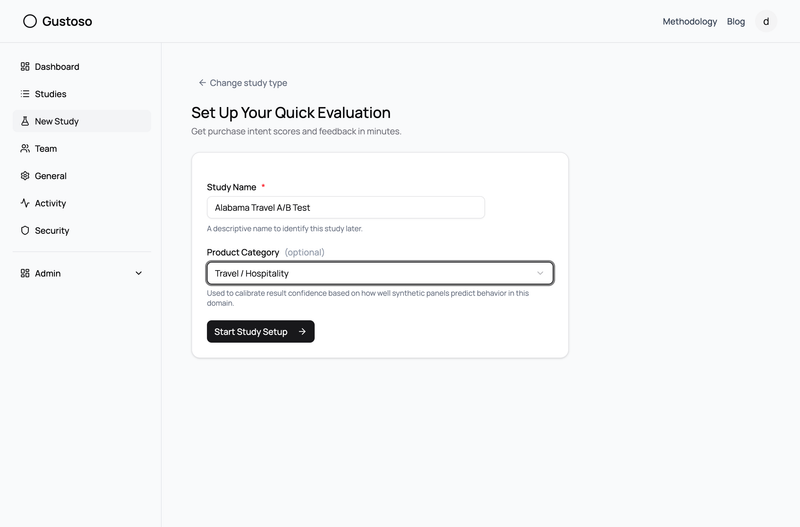Click the Team people icon
Screen dimensions: 800x527
point(25,149)
